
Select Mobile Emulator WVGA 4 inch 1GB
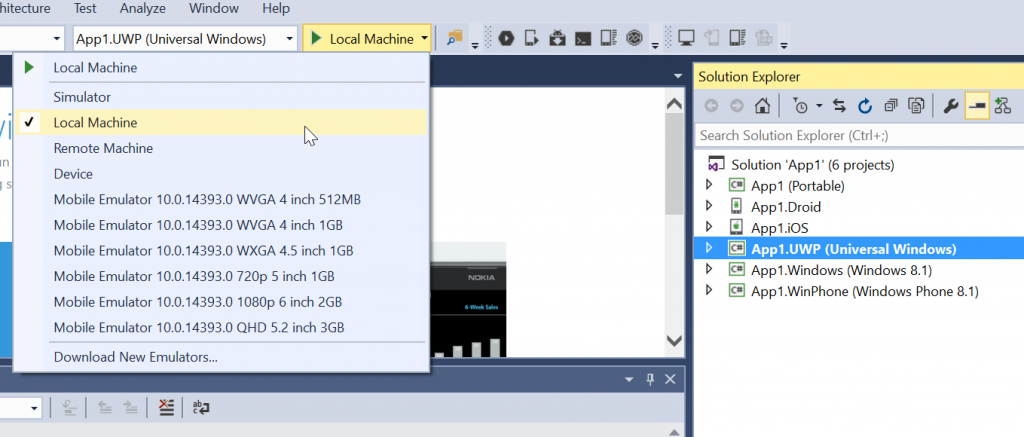(x=221, y=225)
